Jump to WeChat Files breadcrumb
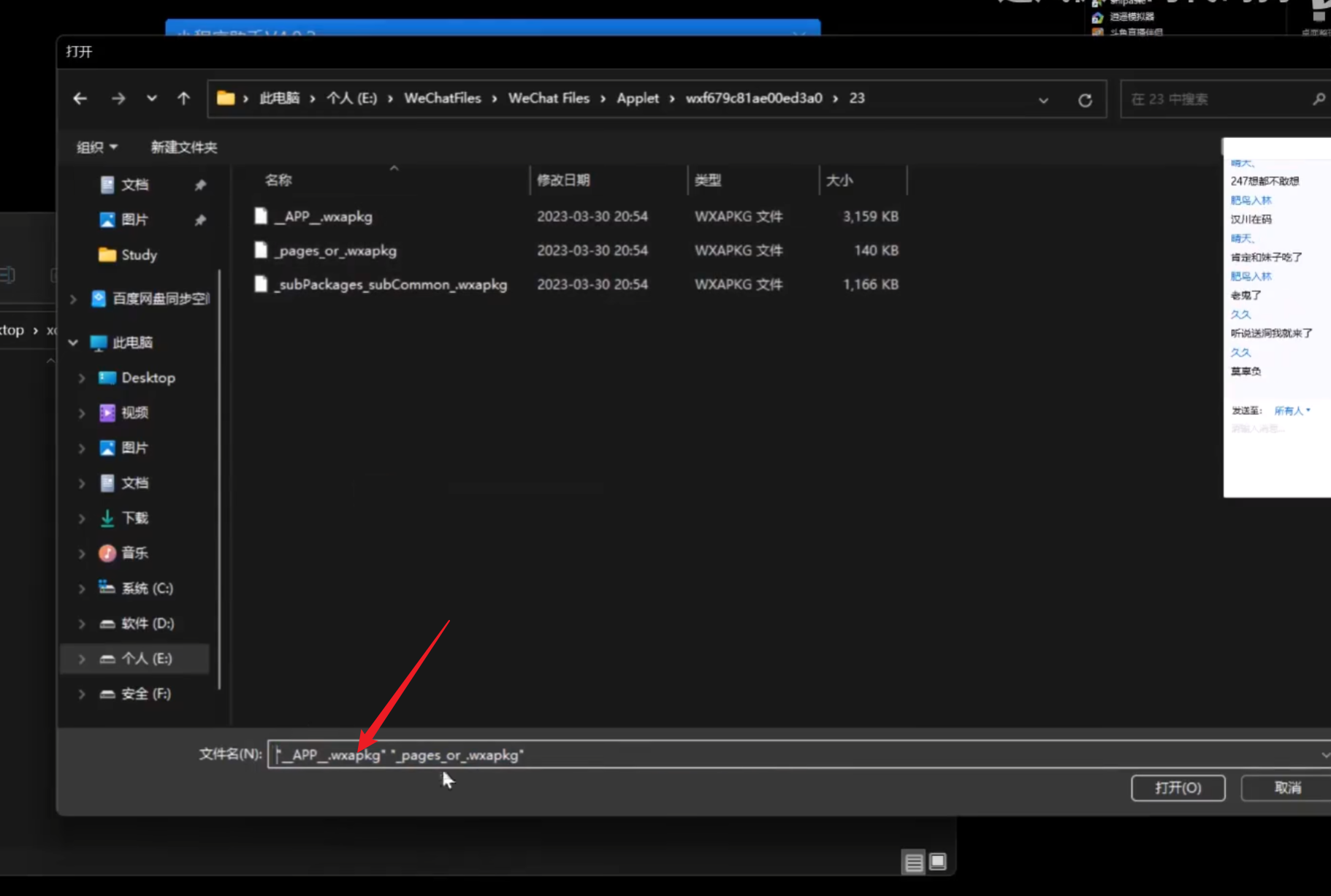This screenshot has height=896, width=1331. [549, 99]
